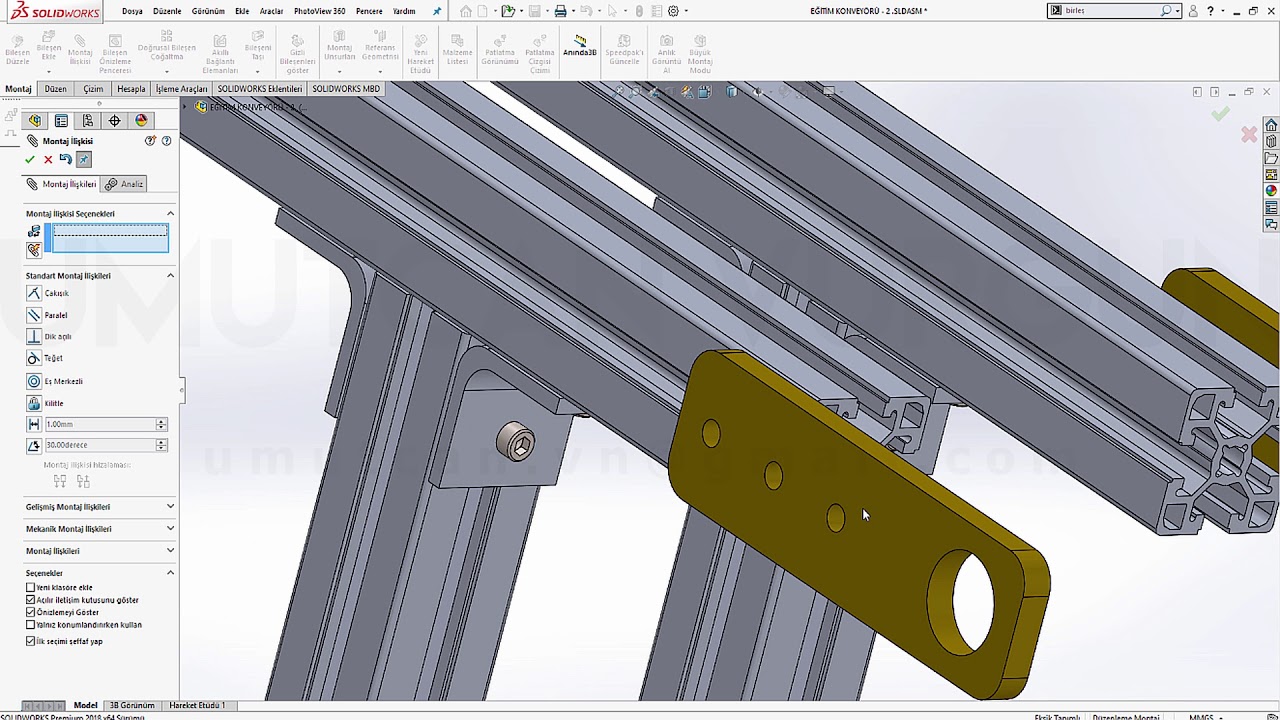Screen dimensions: 1280x720
Task: Open the Dosya menu
Action: [x=132, y=11]
